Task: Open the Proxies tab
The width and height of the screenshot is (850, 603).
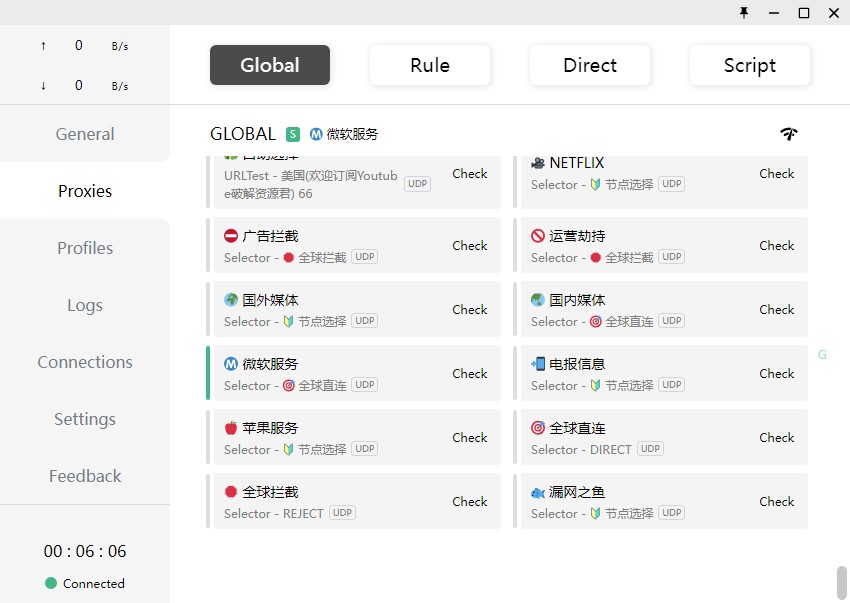Action: tap(85, 191)
